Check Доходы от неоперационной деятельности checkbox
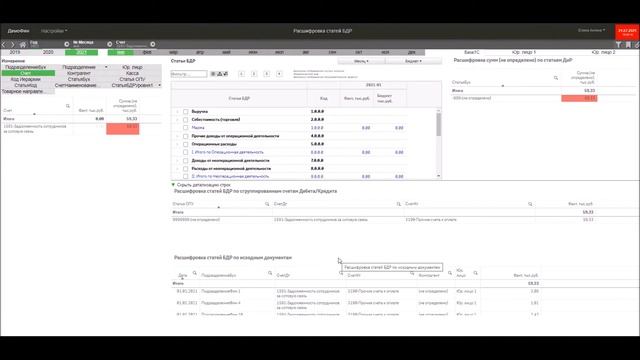The width and height of the screenshot is (640, 360). (186, 160)
